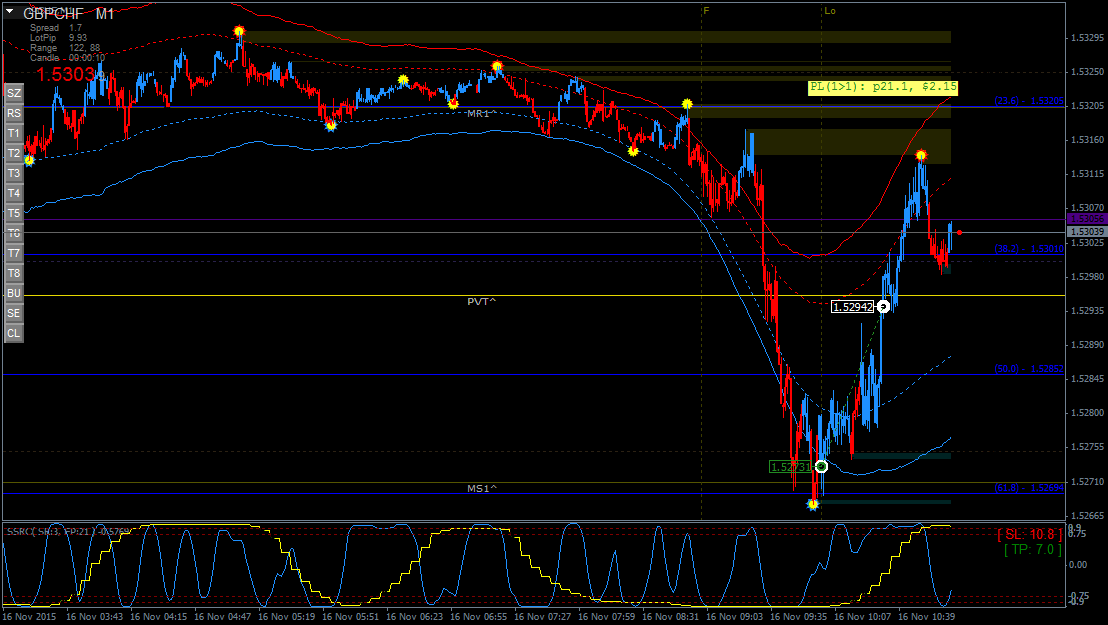Select the T2 button

(13, 153)
